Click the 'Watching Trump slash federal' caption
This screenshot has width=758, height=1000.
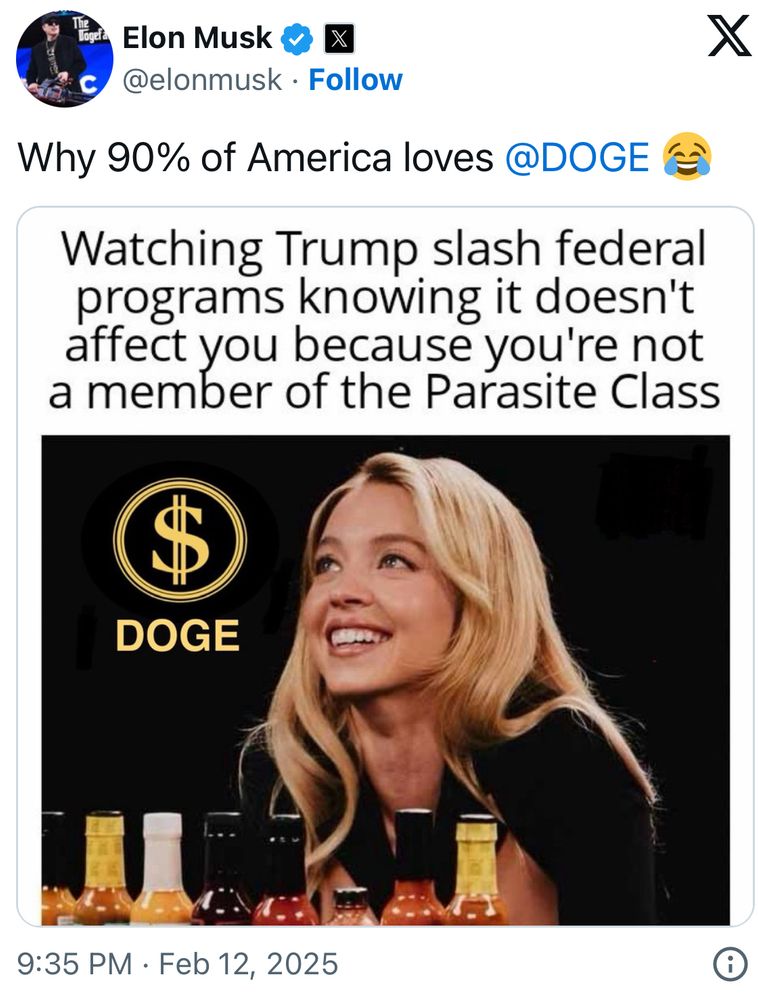384,249
